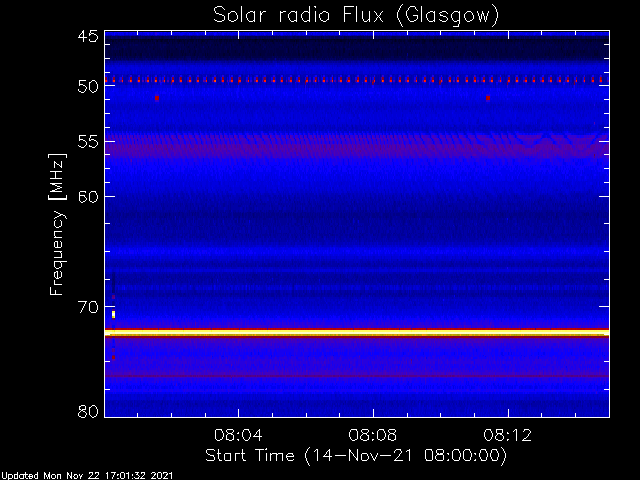Click the thin dark red line near 76 MHz
This screenshot has height=480, width=640.
pyautogui.click(x=357, y=376)
